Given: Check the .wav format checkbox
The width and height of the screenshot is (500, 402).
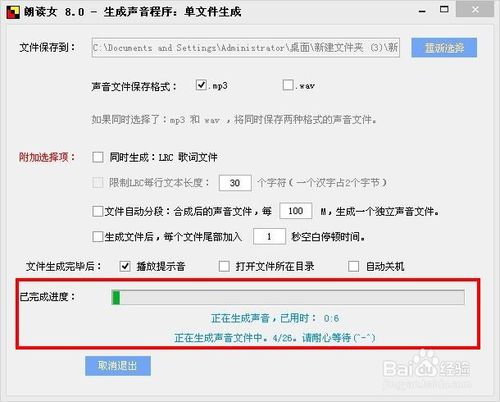Looking at the screenshot, I should coord(288,85).
